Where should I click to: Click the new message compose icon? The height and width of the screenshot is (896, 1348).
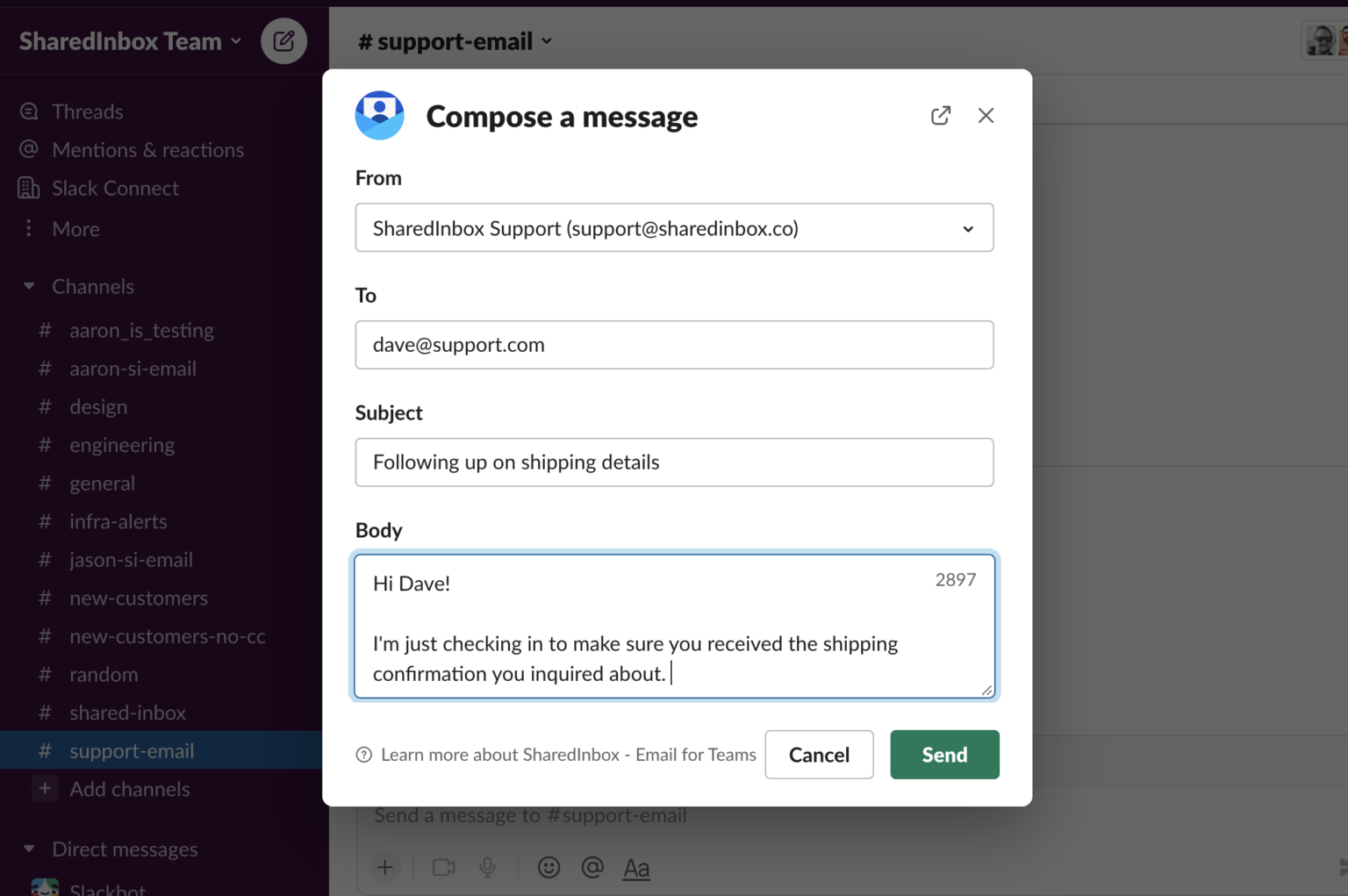pos(283,41)
